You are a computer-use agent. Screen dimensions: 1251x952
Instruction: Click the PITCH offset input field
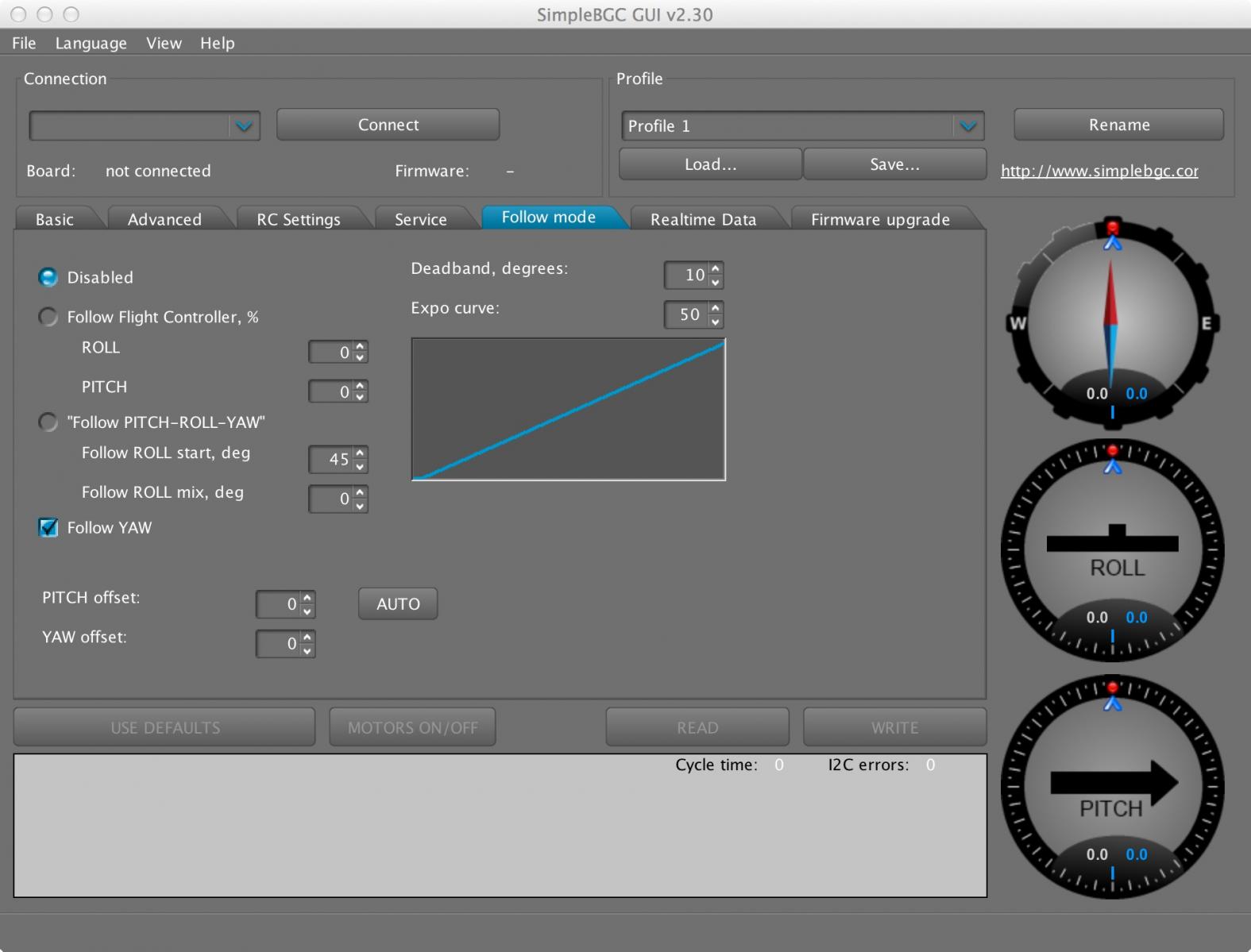point(279,603)
